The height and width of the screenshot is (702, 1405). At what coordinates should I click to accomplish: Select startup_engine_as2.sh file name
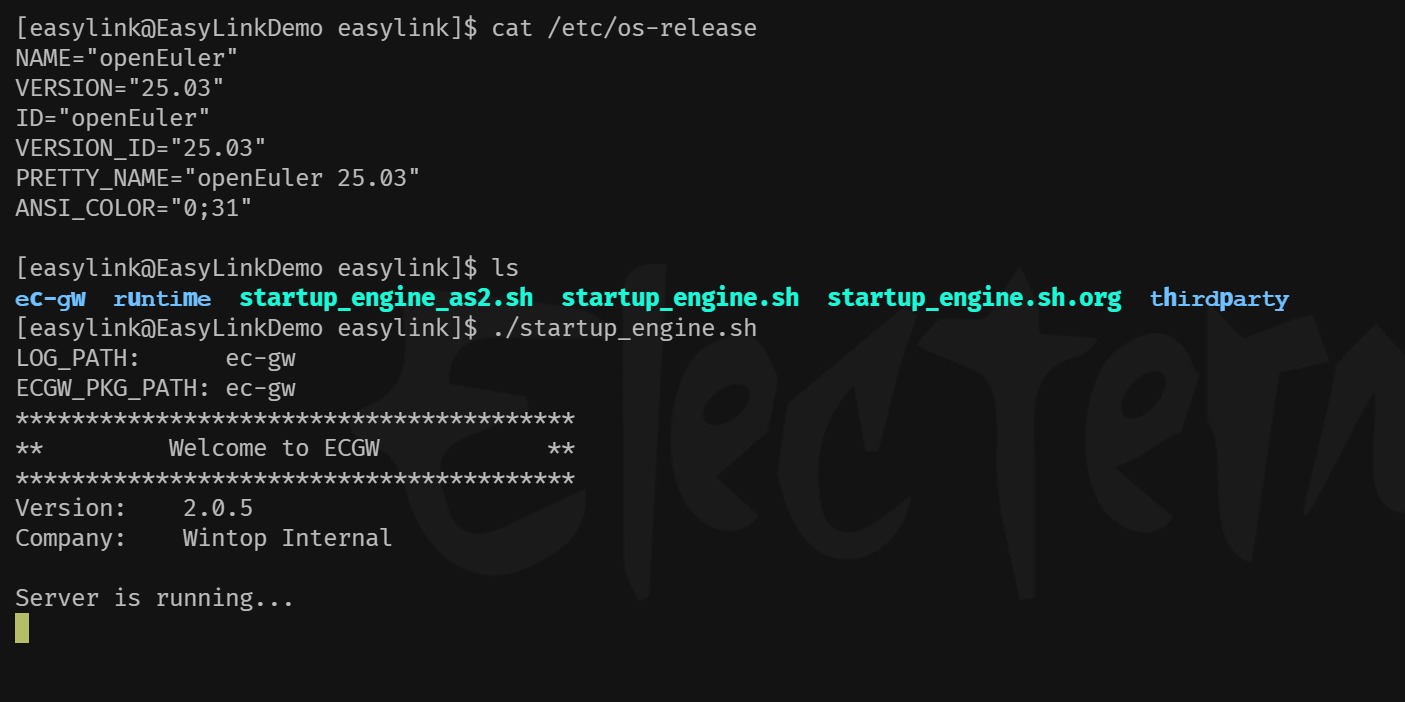(386, 298)
